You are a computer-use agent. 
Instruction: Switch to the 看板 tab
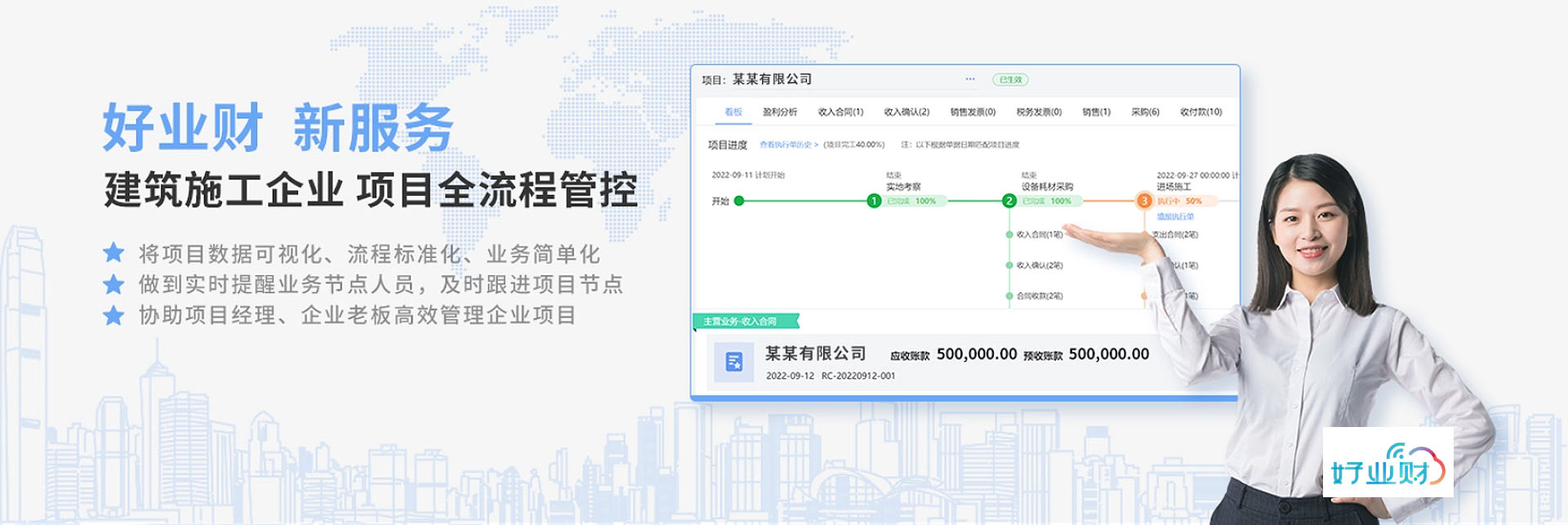pyautogui.click(x=733, y=112)
